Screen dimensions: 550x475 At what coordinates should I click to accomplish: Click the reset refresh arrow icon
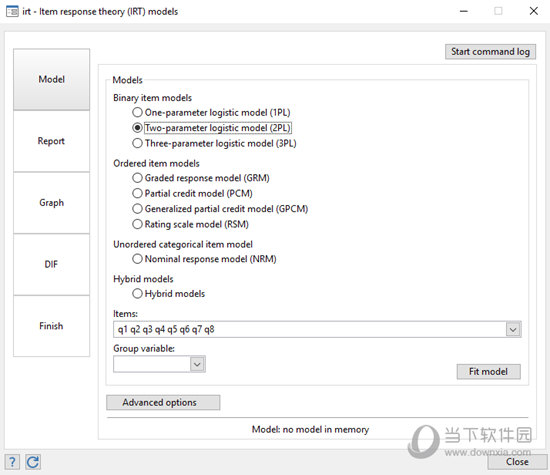coord(33,462)
